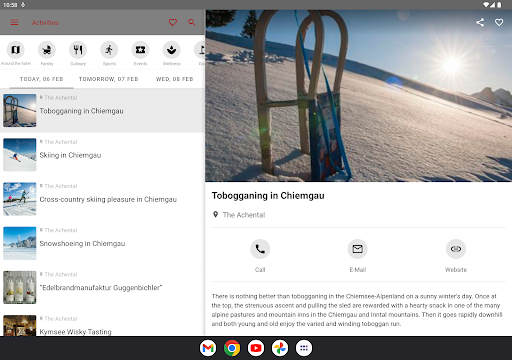The image size is (512, 360).
Task: Open Cross-country skiing pleasure in Chiemgau
Action: (x=102, y=199)
